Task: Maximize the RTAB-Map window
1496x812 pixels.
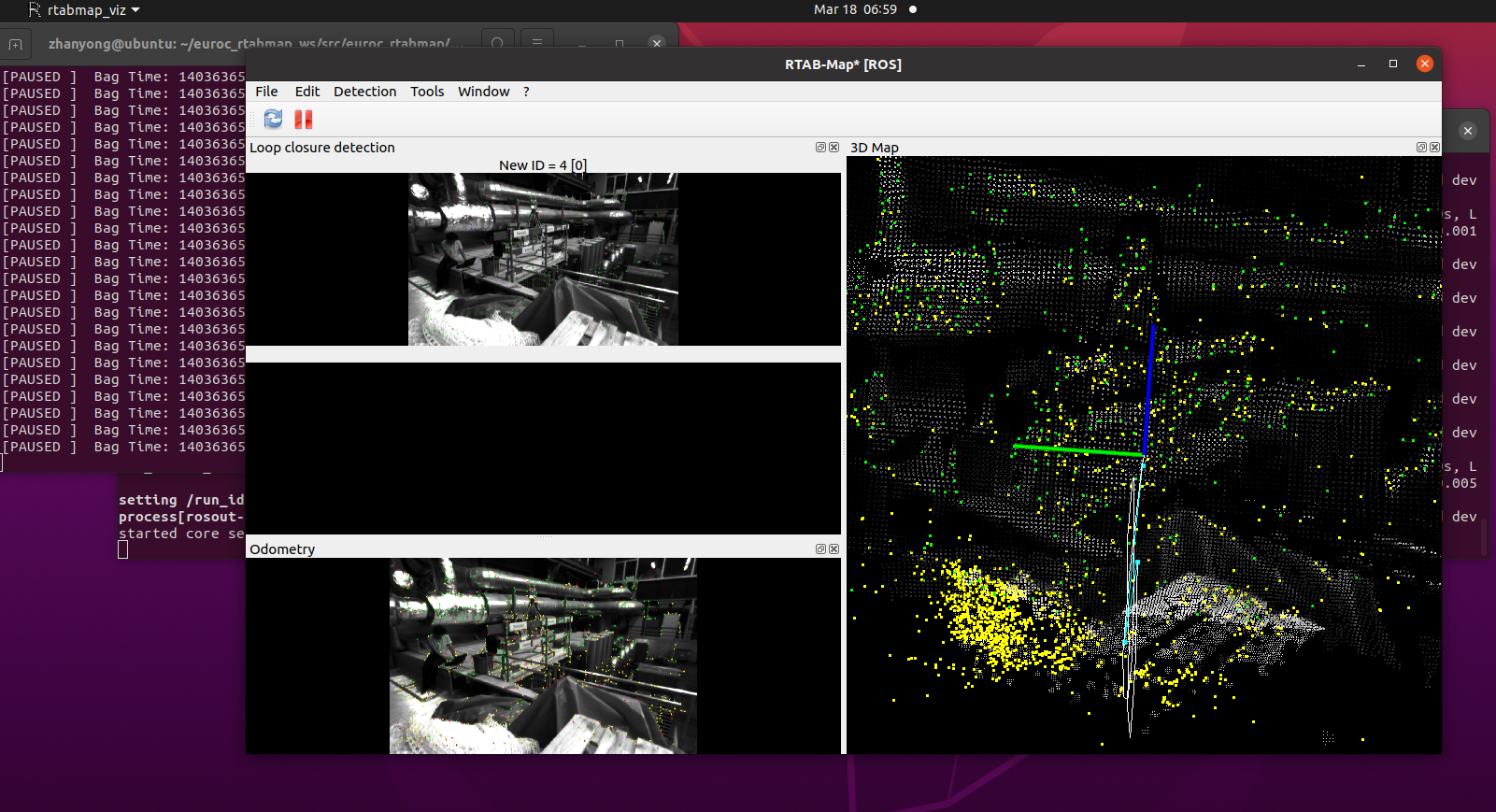Action: click(1393, 64)
